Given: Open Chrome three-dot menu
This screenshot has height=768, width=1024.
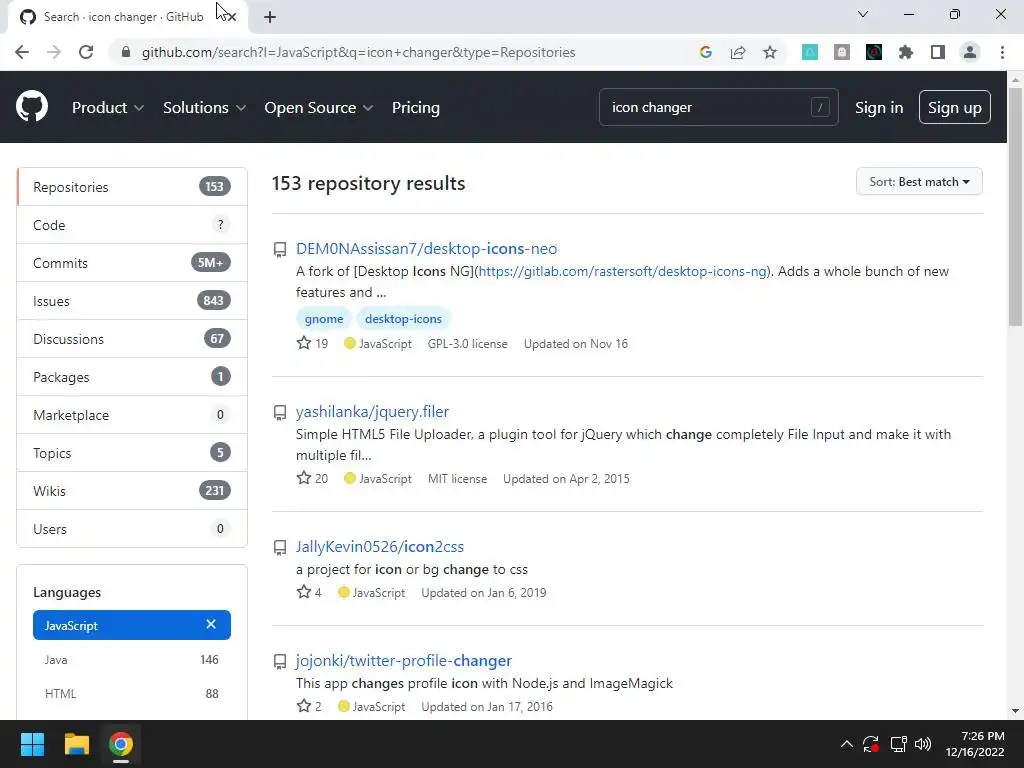Looking at the screenshot, I should [1002, 52].
